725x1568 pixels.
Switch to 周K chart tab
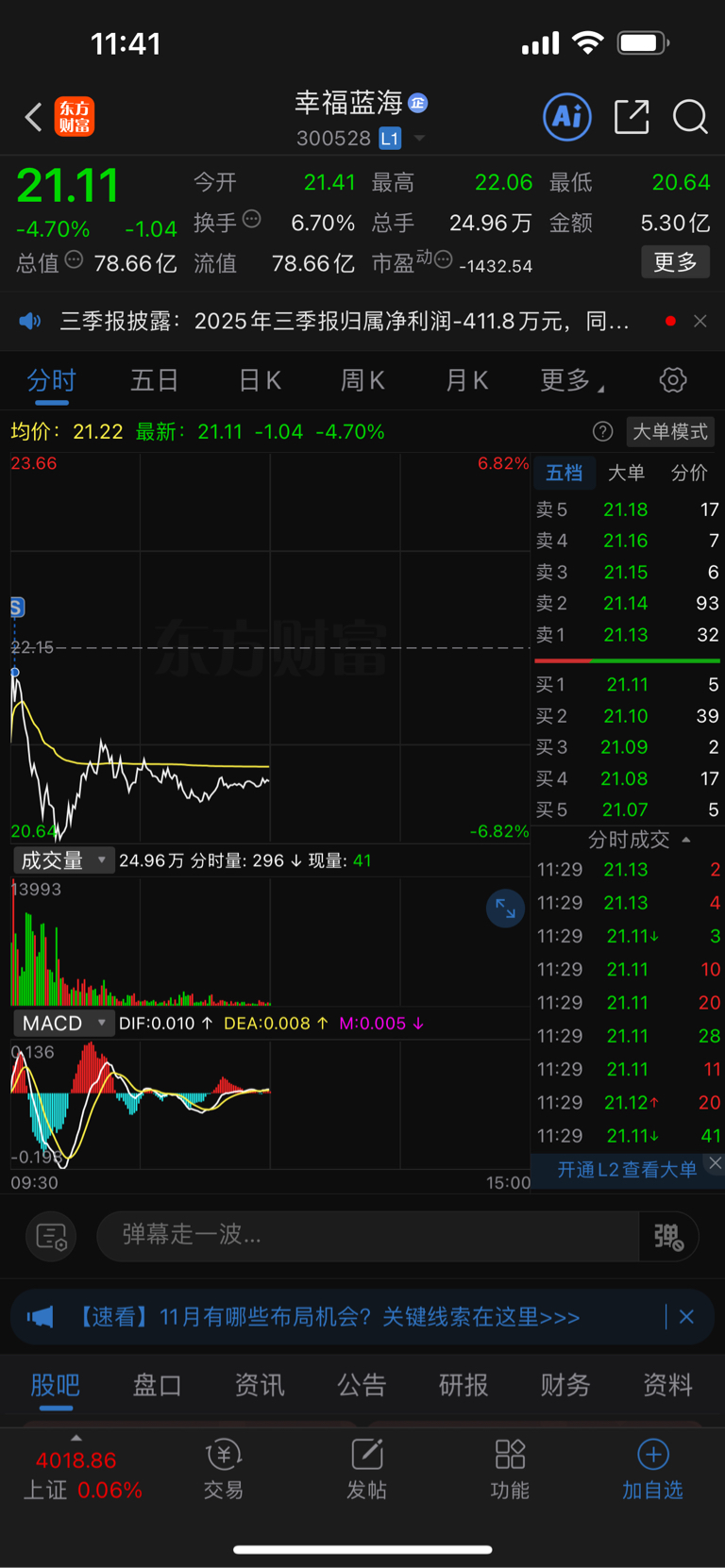click(x=362, y=380)
